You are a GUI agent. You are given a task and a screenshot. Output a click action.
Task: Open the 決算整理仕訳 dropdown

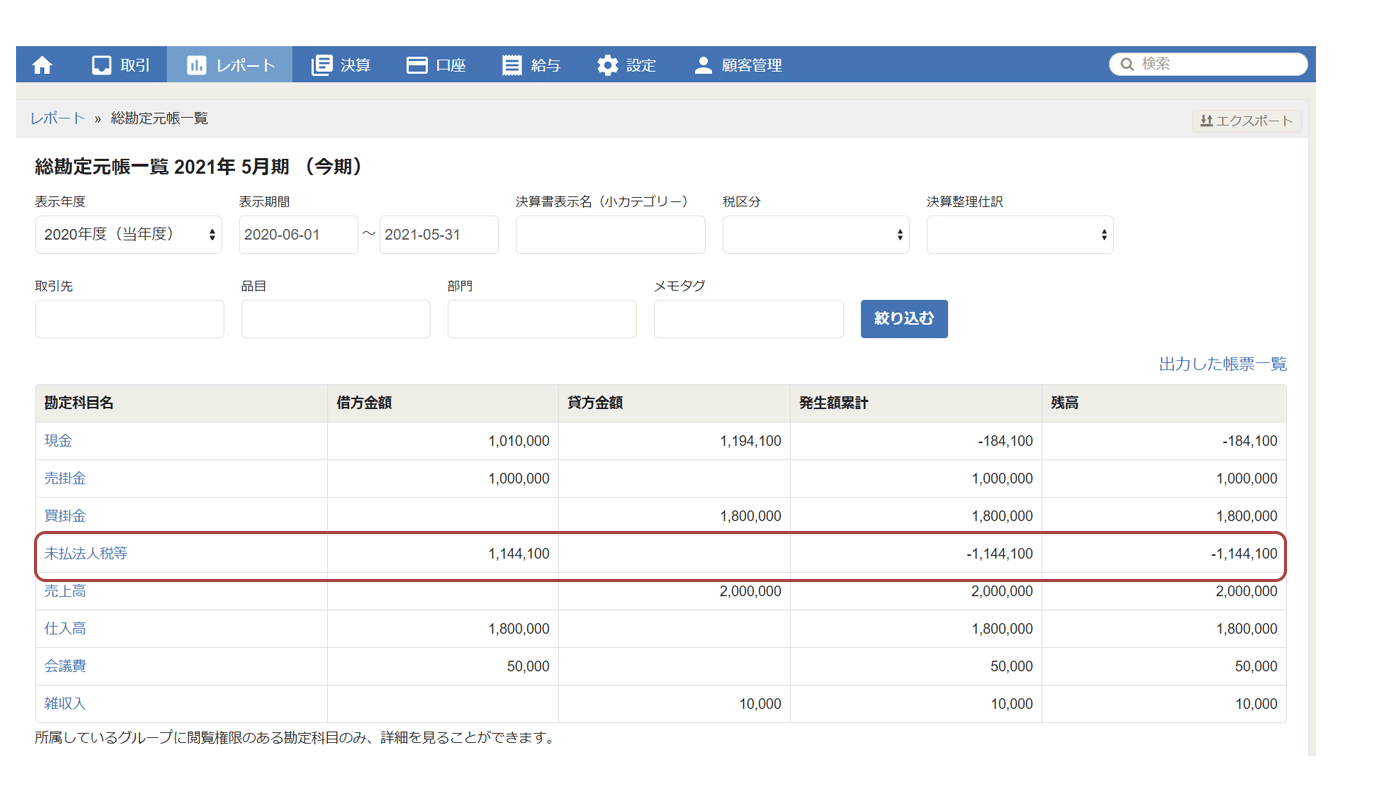point(1020,234)
